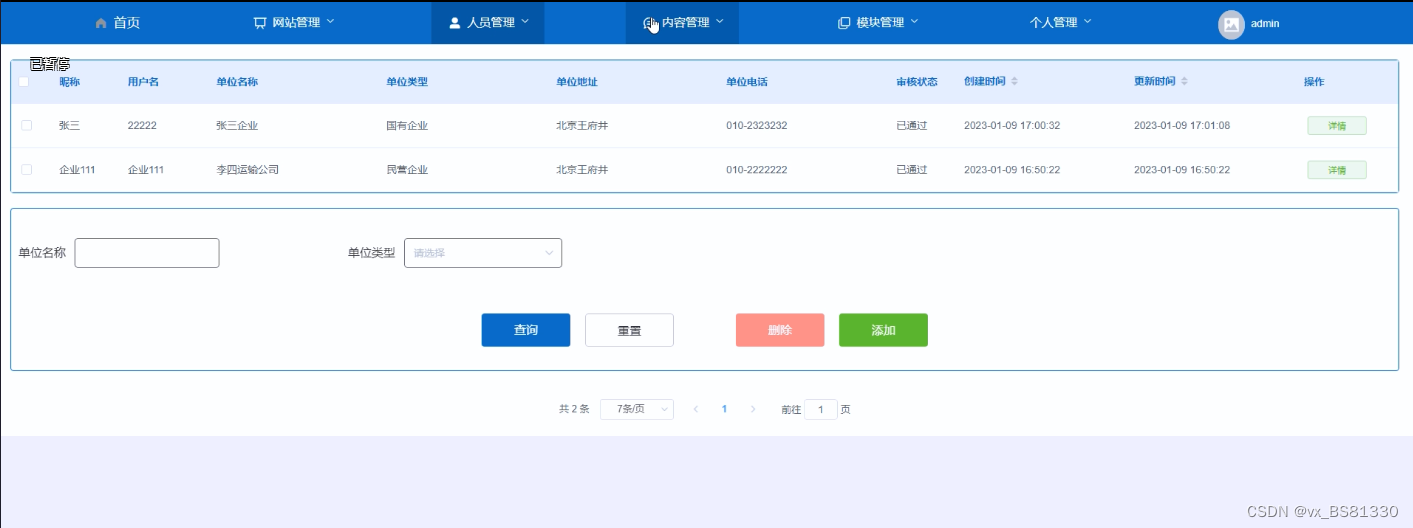Viewport: 1413px width, 528px height.
Task: Click the timestamp 2023-01-09 17:01:08
Action: [1182, 126]
